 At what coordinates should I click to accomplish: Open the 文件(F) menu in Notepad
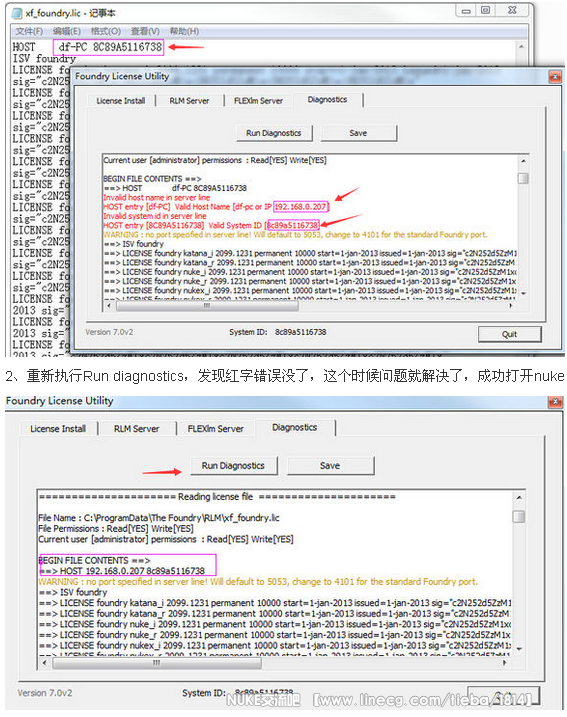(29, 31)
